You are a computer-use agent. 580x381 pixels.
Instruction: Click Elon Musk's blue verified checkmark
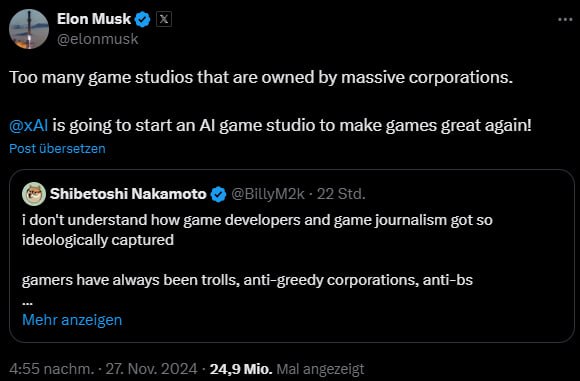(142, 19)
